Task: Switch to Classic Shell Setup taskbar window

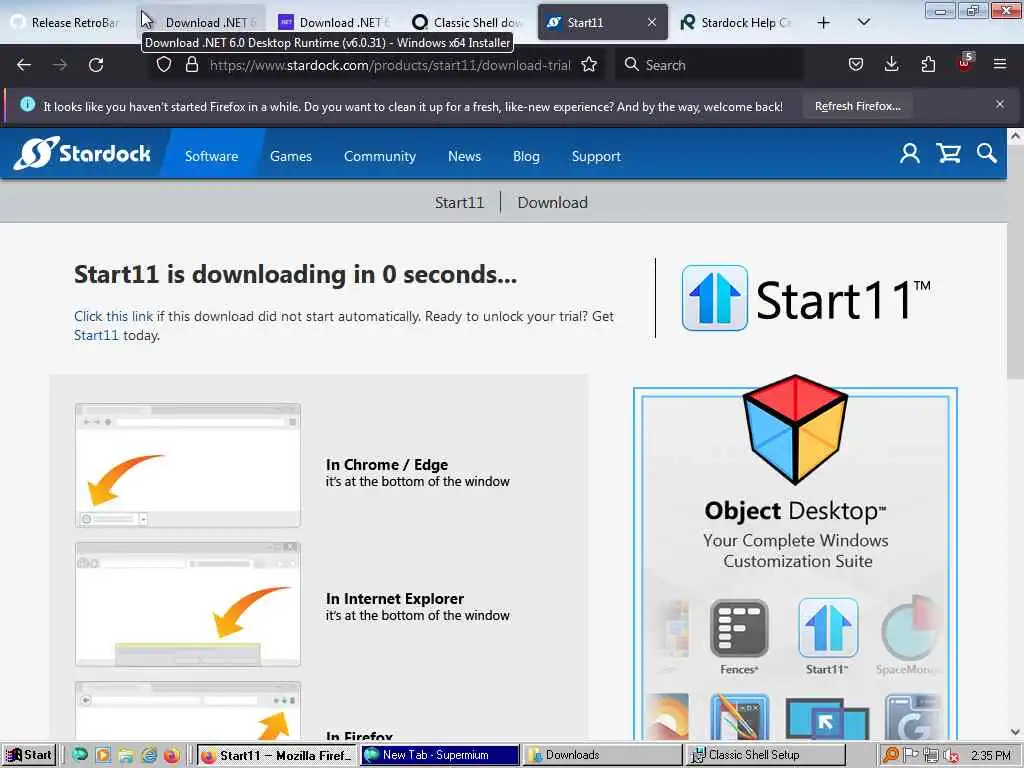Action: (x=767, y=755)
